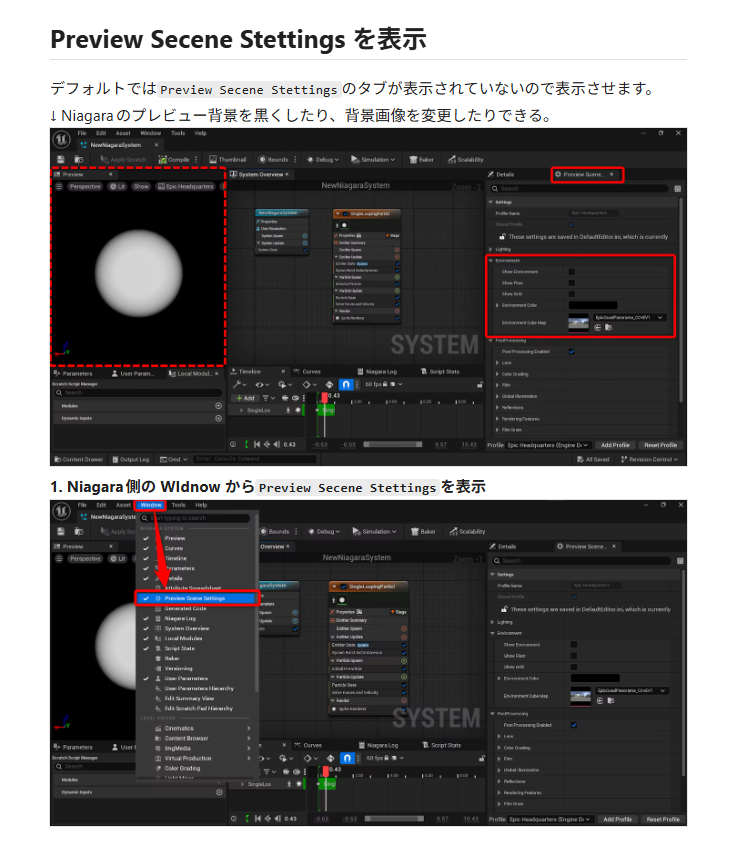Click All Saved in the upper screenshot status bar
733x846 pixels.
(x=593, y=459)
